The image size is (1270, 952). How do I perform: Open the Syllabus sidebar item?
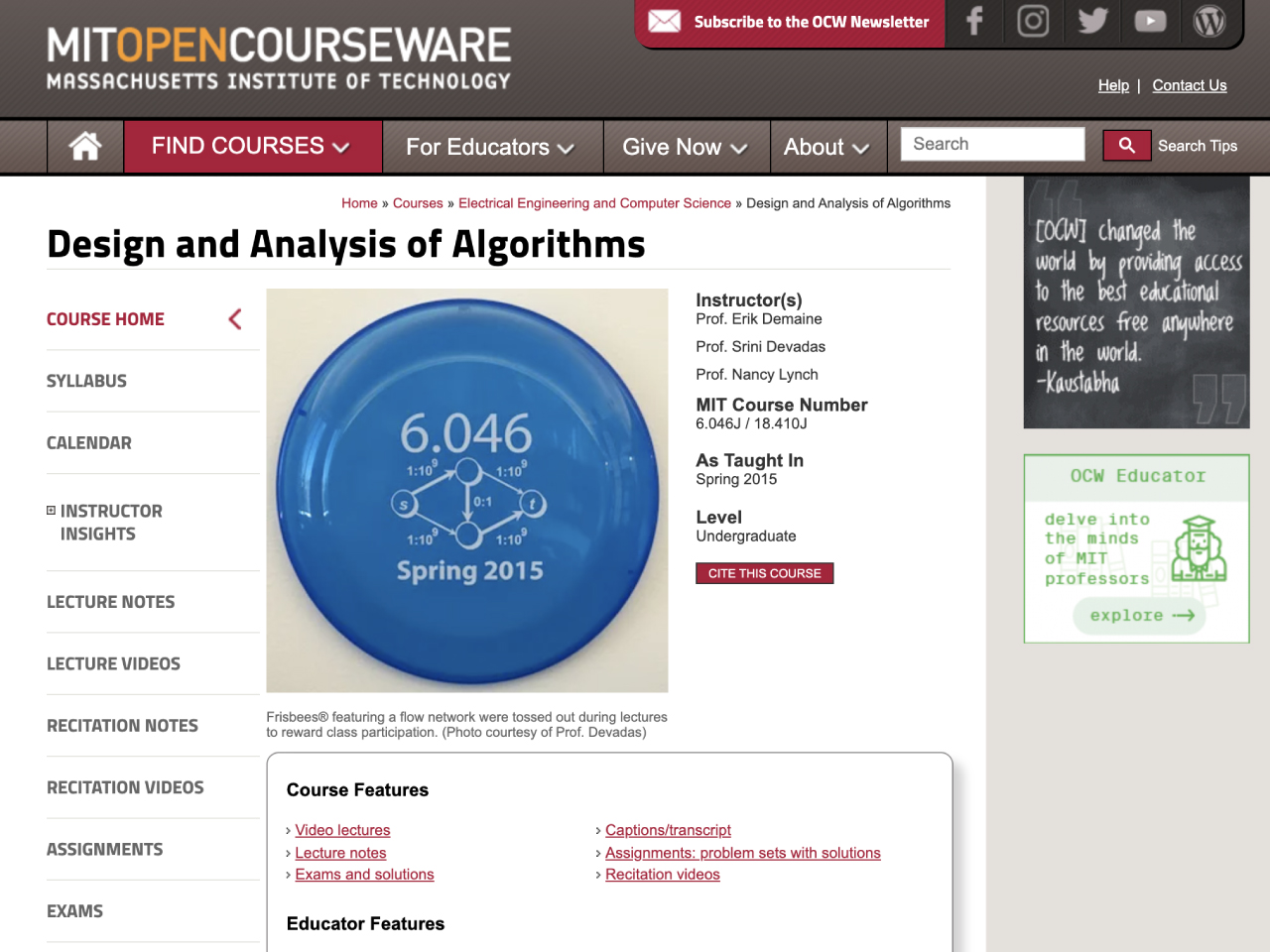click(x=86, y=381)
